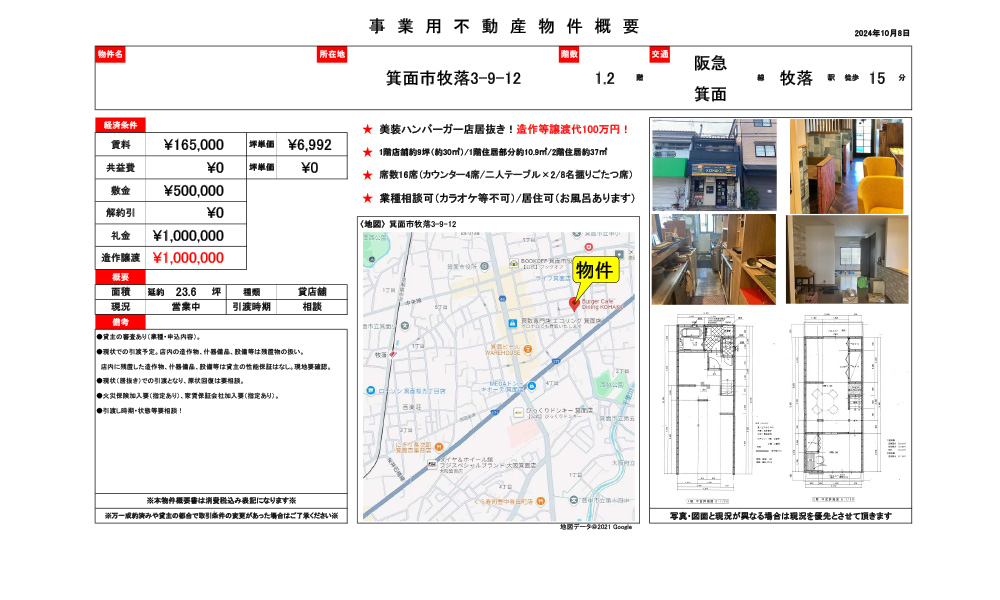Select the ローソン convenience store icon on the map
Viewport: 1000px width, 600px height.
click(x=370, y=389)
